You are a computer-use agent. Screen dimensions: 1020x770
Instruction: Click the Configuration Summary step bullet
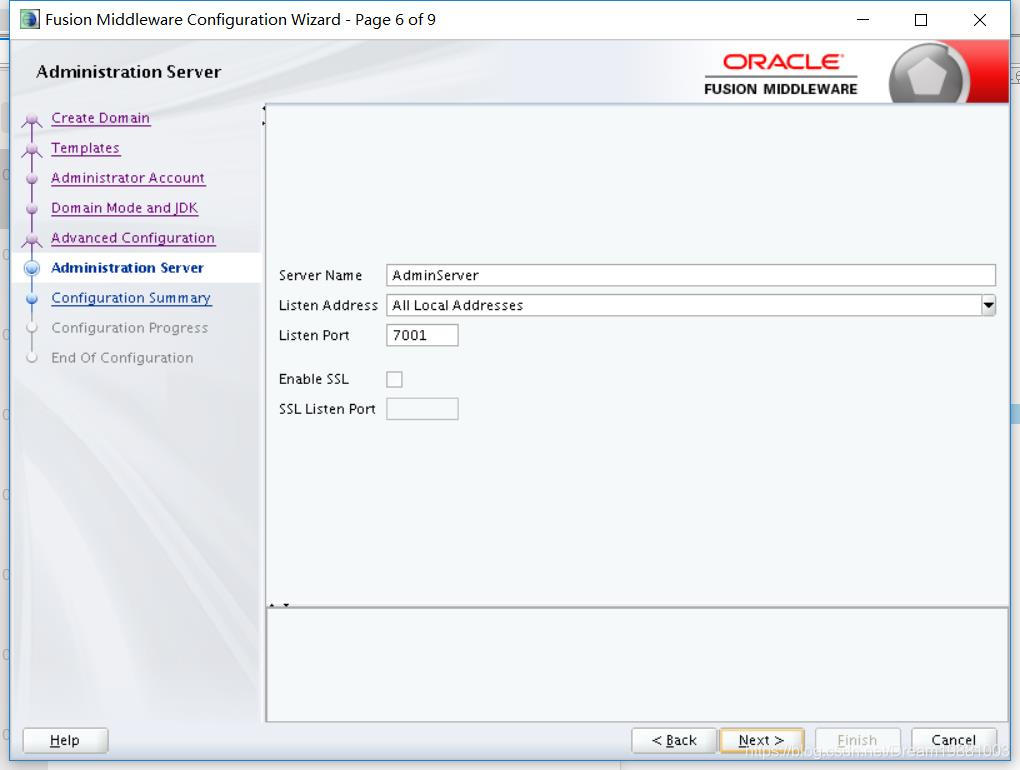pos(32,299)
